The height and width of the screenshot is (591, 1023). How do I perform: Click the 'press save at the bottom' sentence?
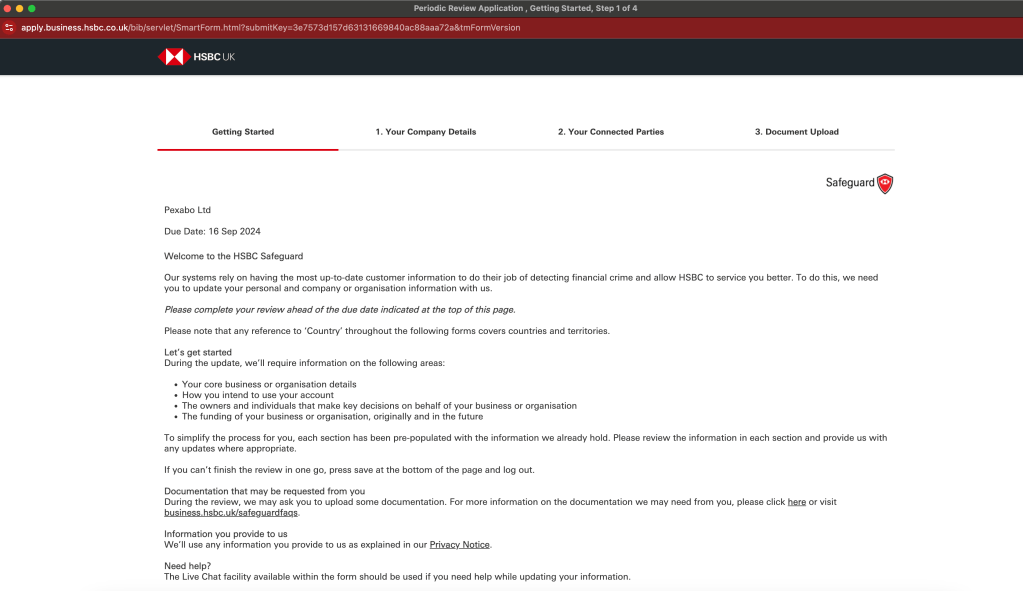(x=349, y=470)
